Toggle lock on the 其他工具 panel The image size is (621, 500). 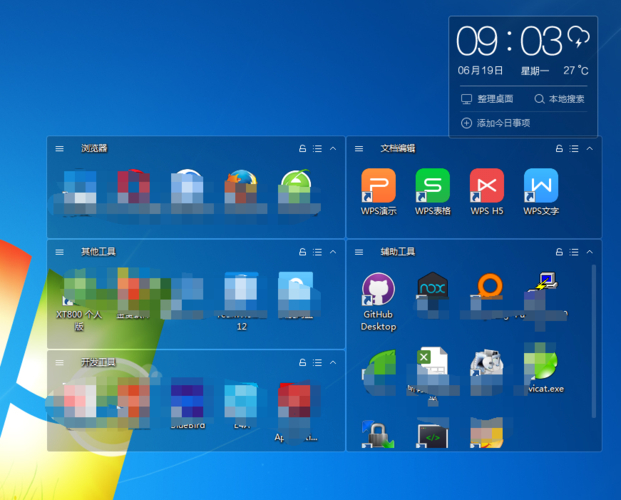point(303,252)
